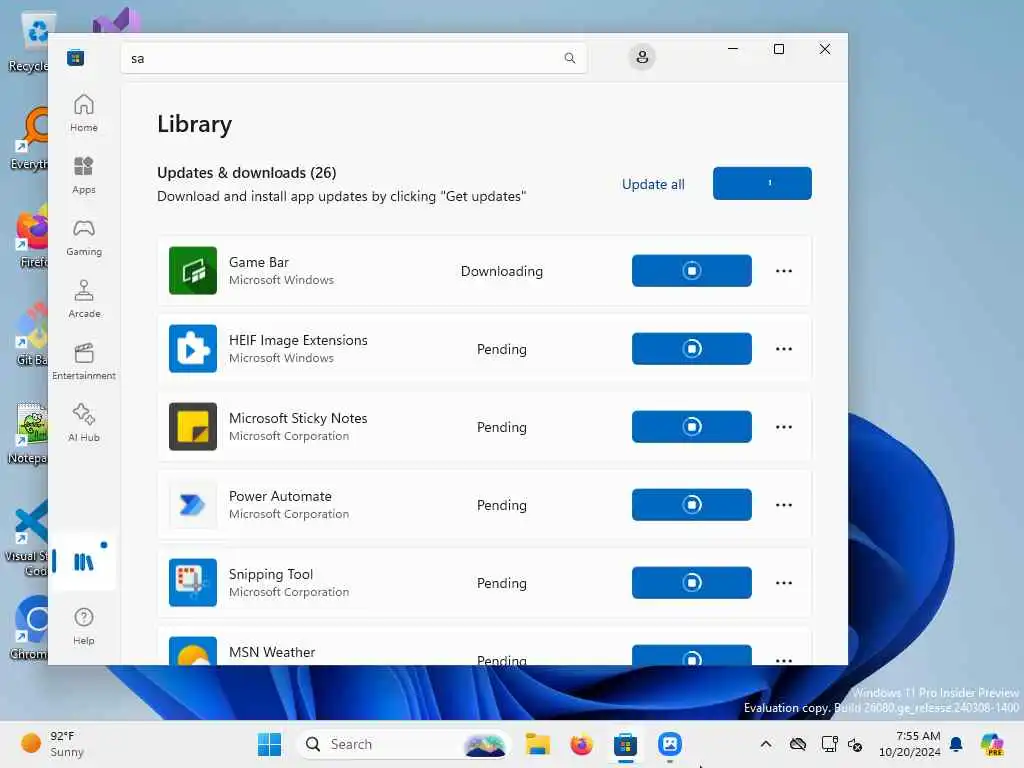Click the Microsoft Store taskbar icon
The width and height of the screenshot is (1024, 768).
[x=625, y=744]
